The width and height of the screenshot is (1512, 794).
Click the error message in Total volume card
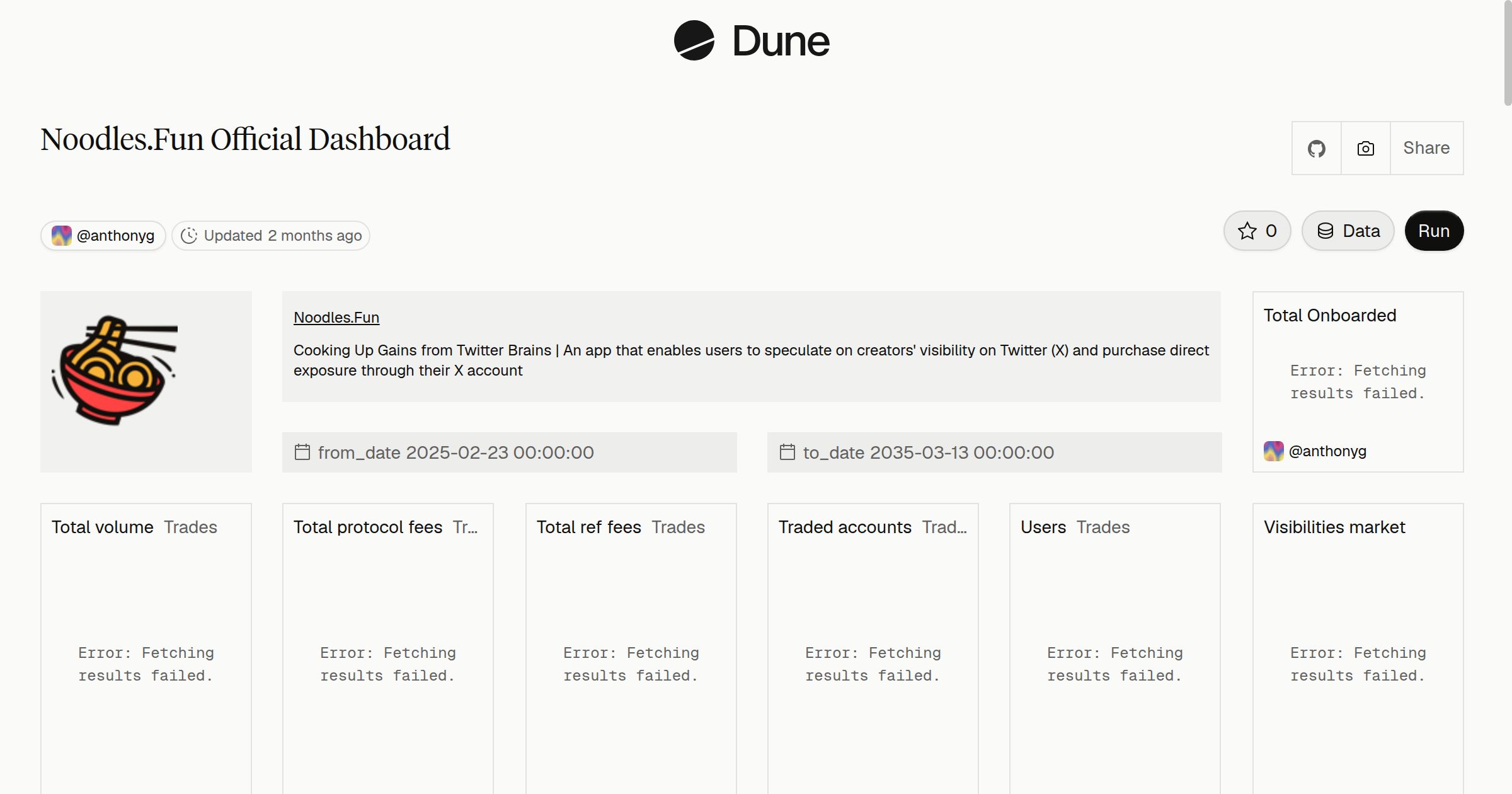146,664
